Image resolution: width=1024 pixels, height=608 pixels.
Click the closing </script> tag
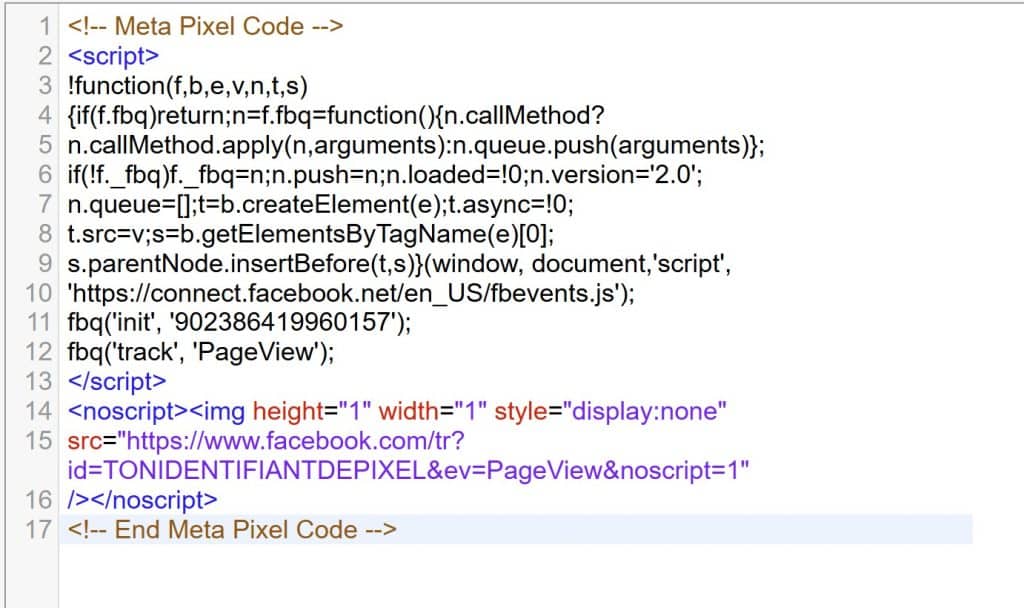coord(117,381)
